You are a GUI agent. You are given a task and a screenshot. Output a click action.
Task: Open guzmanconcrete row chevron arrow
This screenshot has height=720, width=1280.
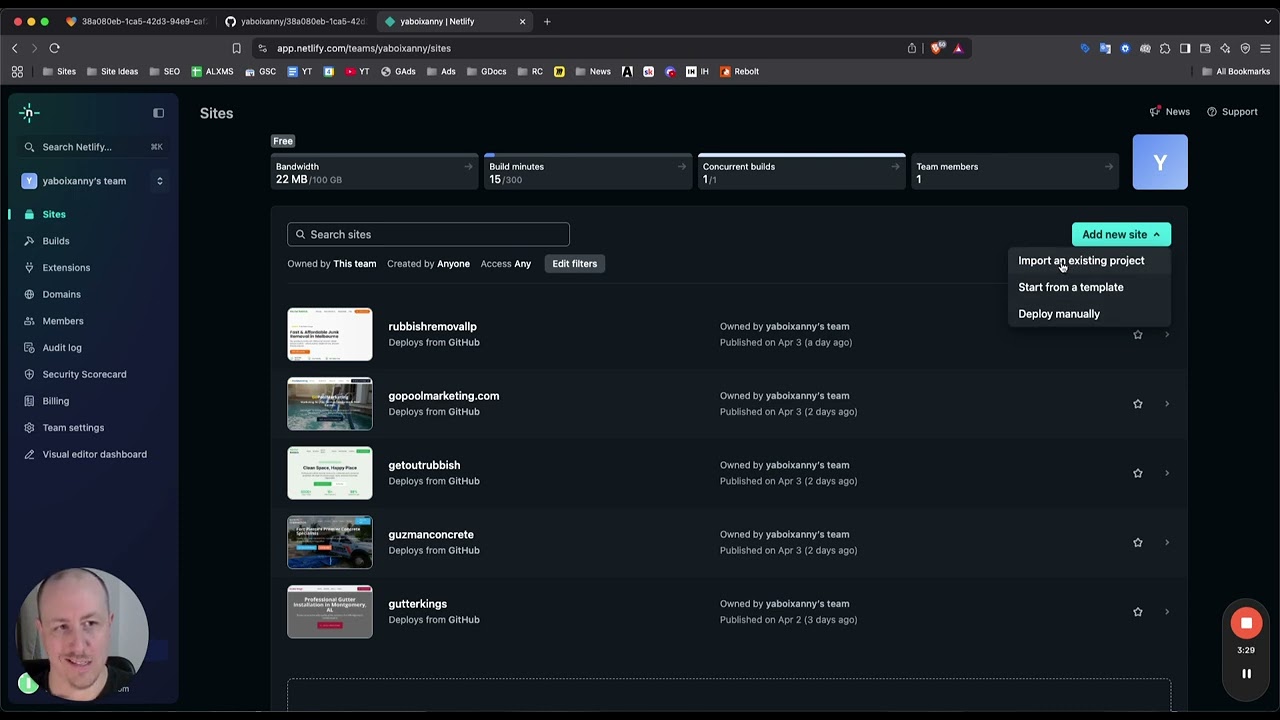[1166, 543]
